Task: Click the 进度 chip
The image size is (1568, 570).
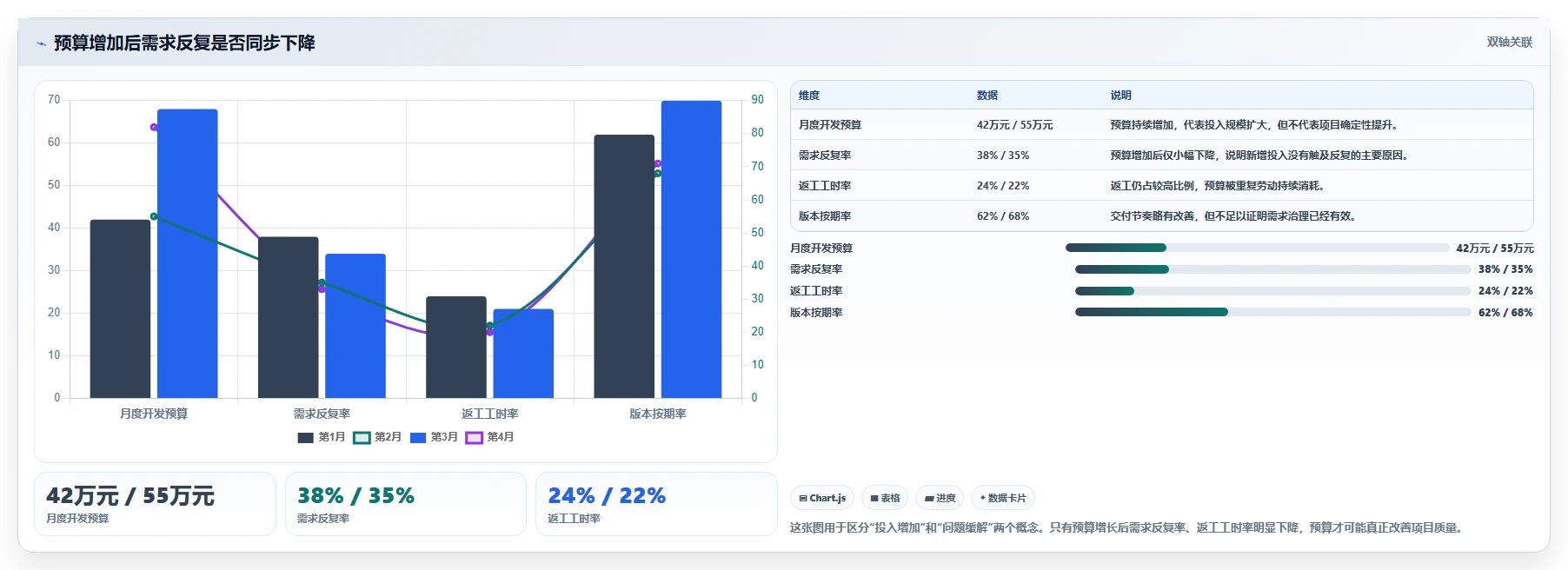Action: [940, 498]
